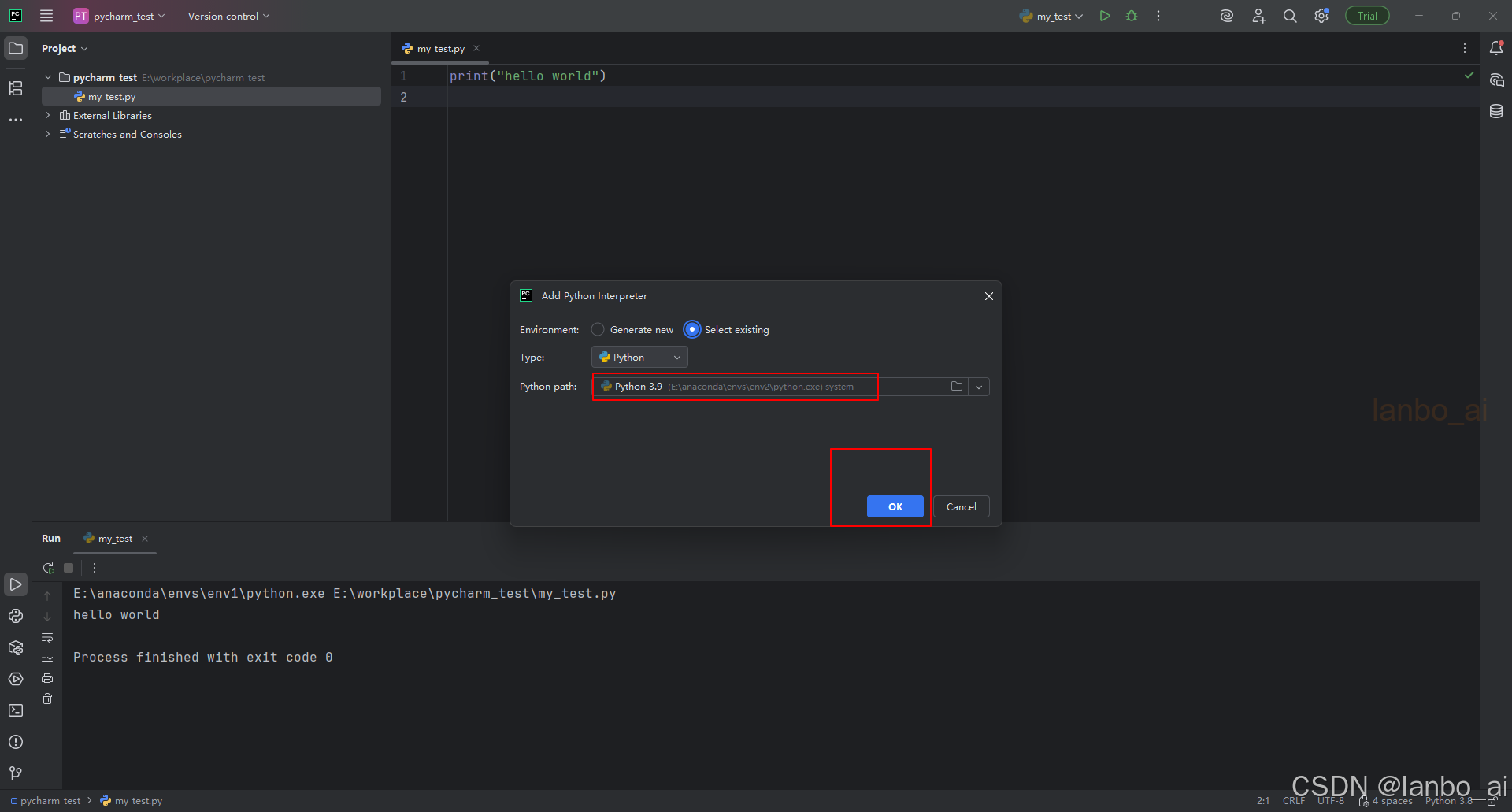Screen dimensions: 1512x812
Task: Run the my_test configuration
Action: click(1104, 16)
